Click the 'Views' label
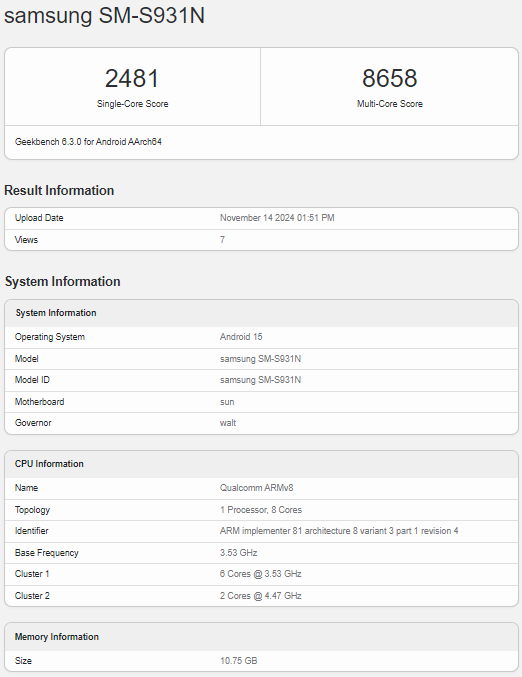Image resolution: width=522 pixels, height=677 pixels. coord(26,240)
